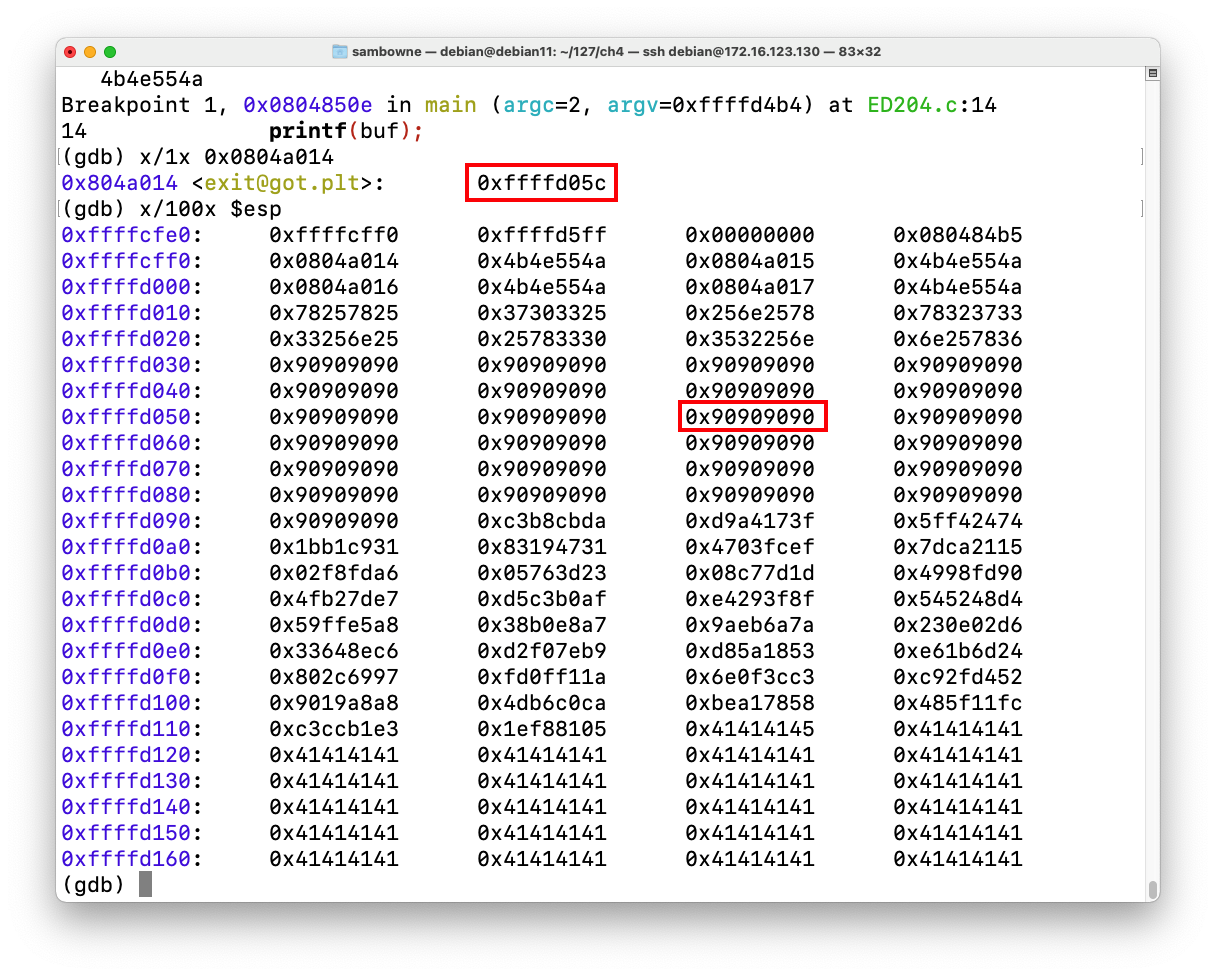1216x976 pixels.
Task: Click the value 0x1bb1c931
Action: click(334, 547)
